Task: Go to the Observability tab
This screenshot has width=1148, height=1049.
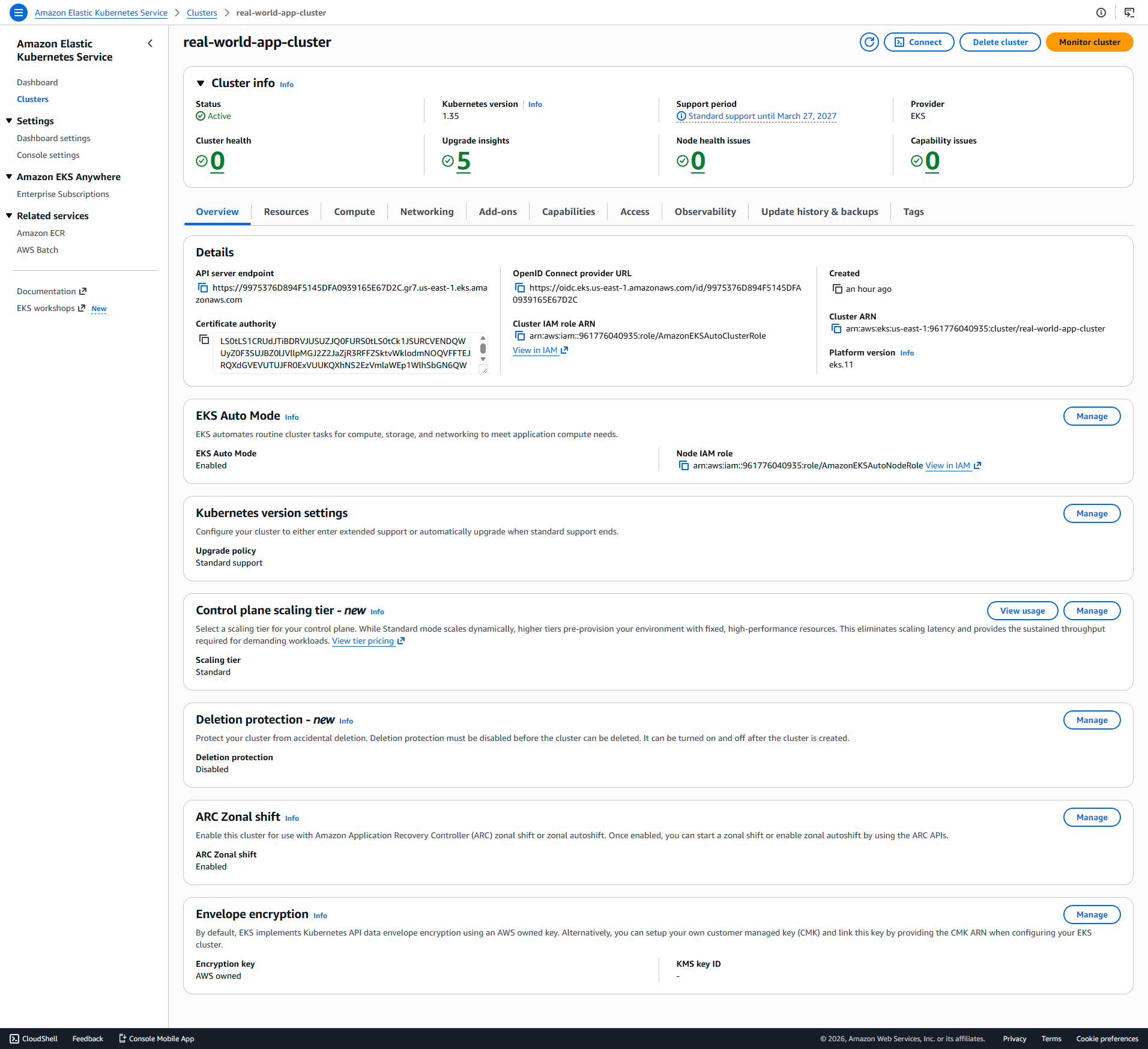Action: tap(705, 212)
